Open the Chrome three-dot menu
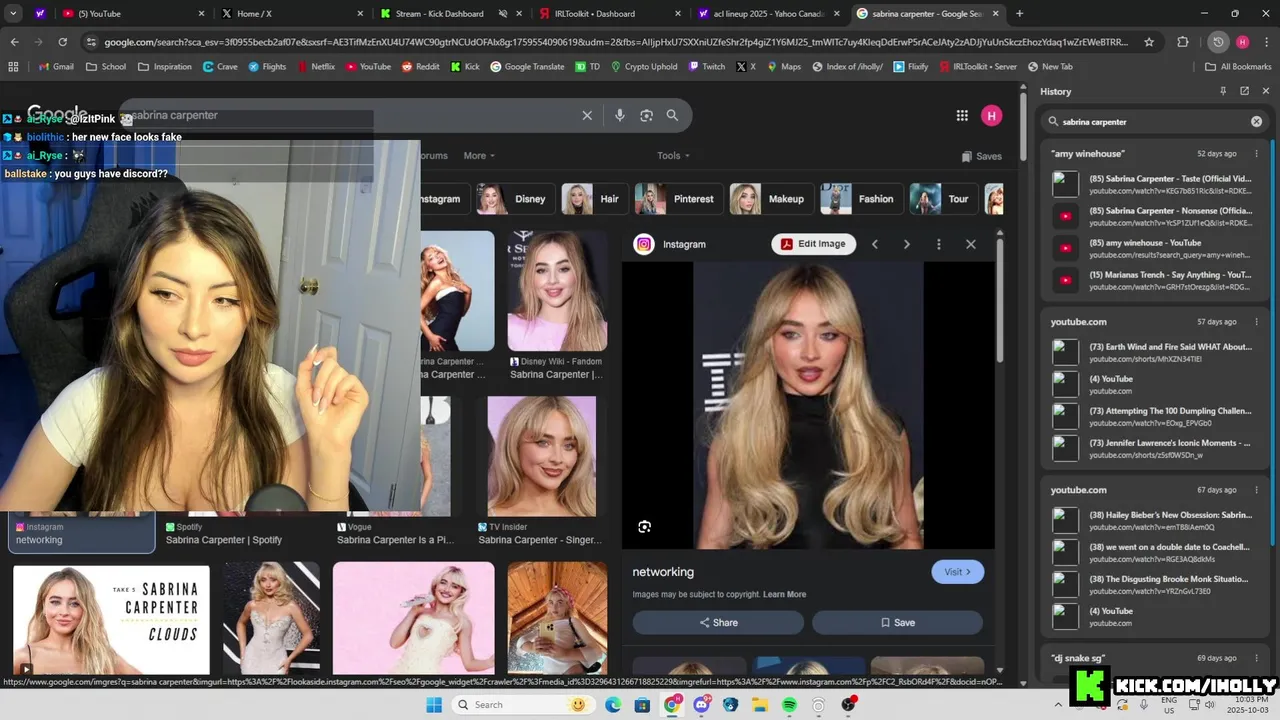This screenshot has height=720, width=1280. 1265,42
